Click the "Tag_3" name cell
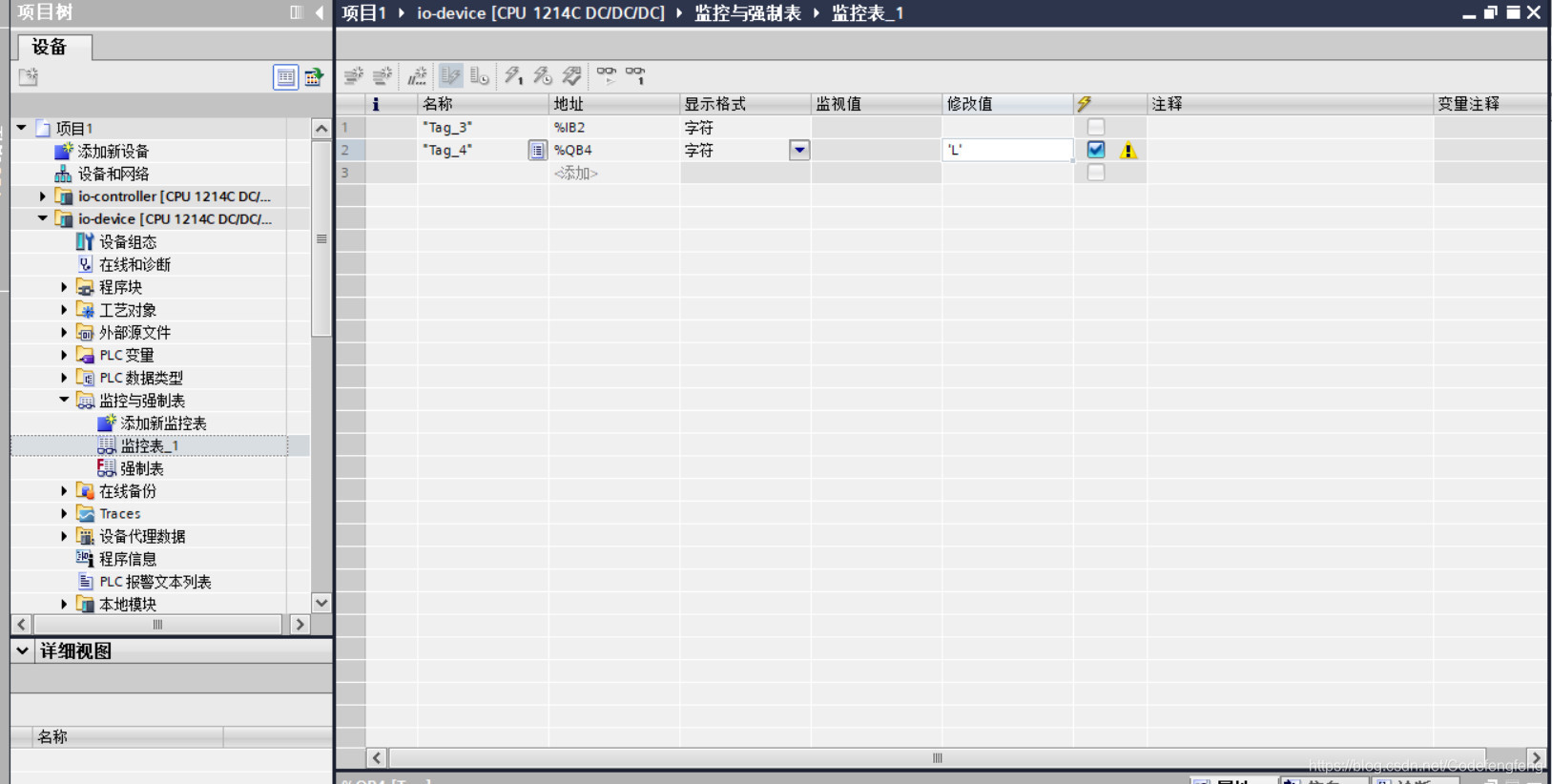Screen dimensions: 1552x784 click(484, 127)
